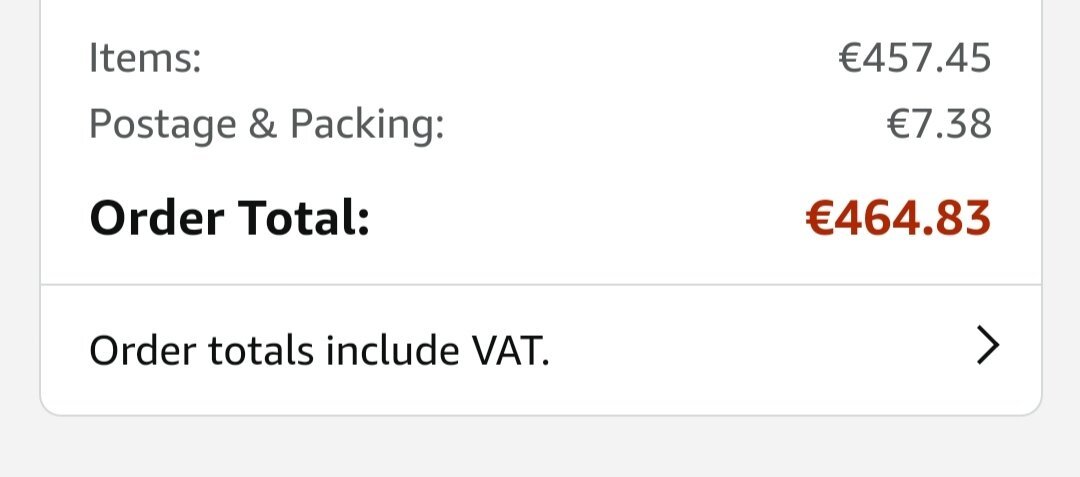Click the word "Total:" in the bold label

click(x=309, y=219)
